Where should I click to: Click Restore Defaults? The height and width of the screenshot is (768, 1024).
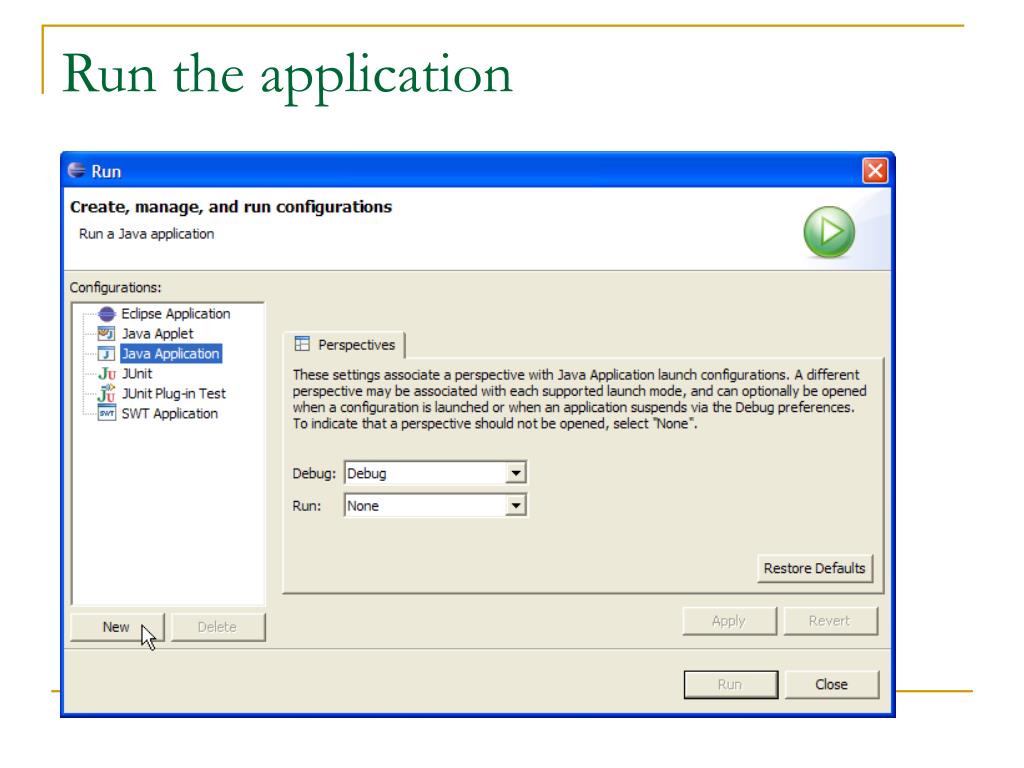(814, 568)
